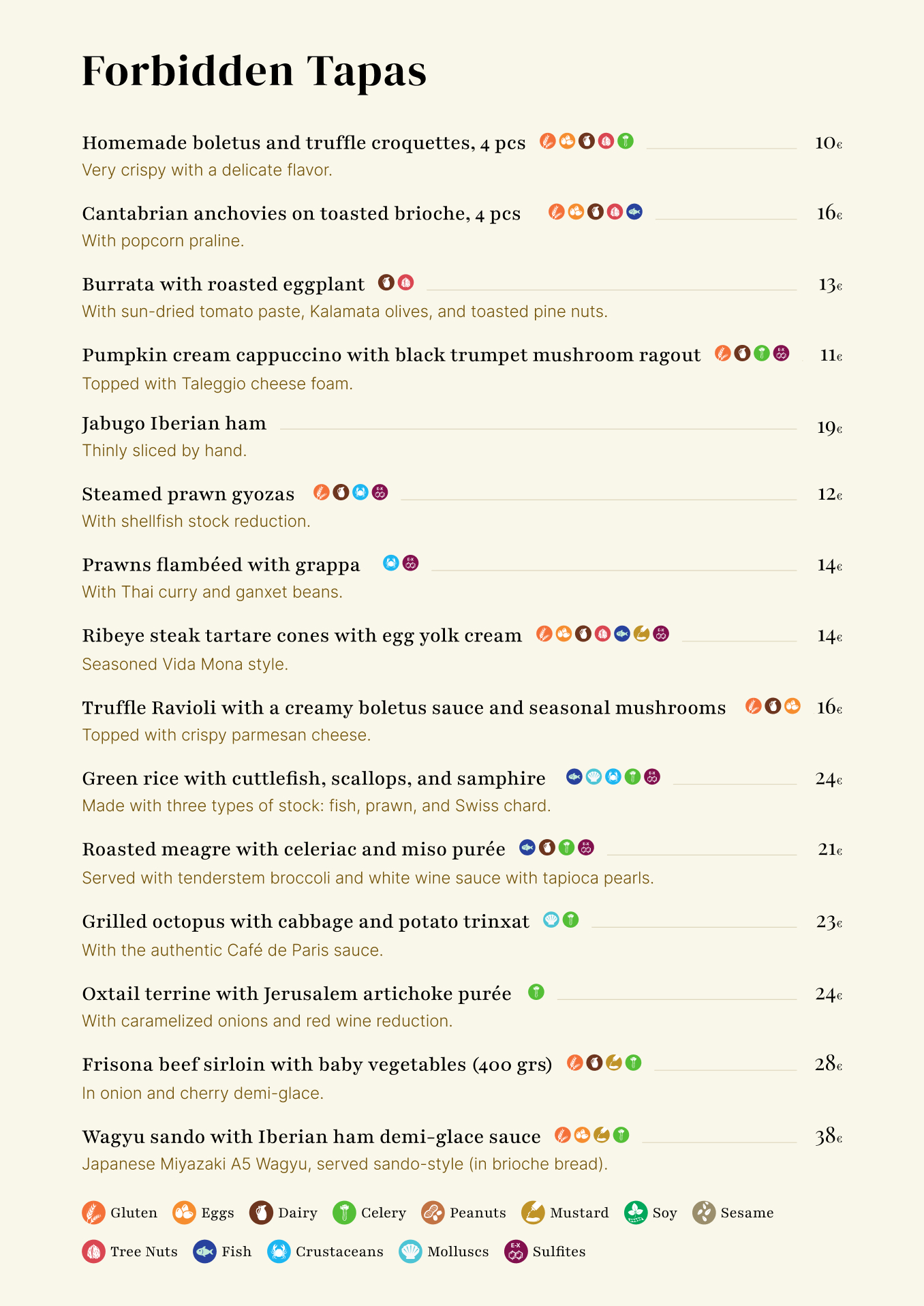Image resolution: width=924 pixels, height=1306 pixels.
Task: Click the Burrata with roasted eggplant title
Action: coord(224,284)
